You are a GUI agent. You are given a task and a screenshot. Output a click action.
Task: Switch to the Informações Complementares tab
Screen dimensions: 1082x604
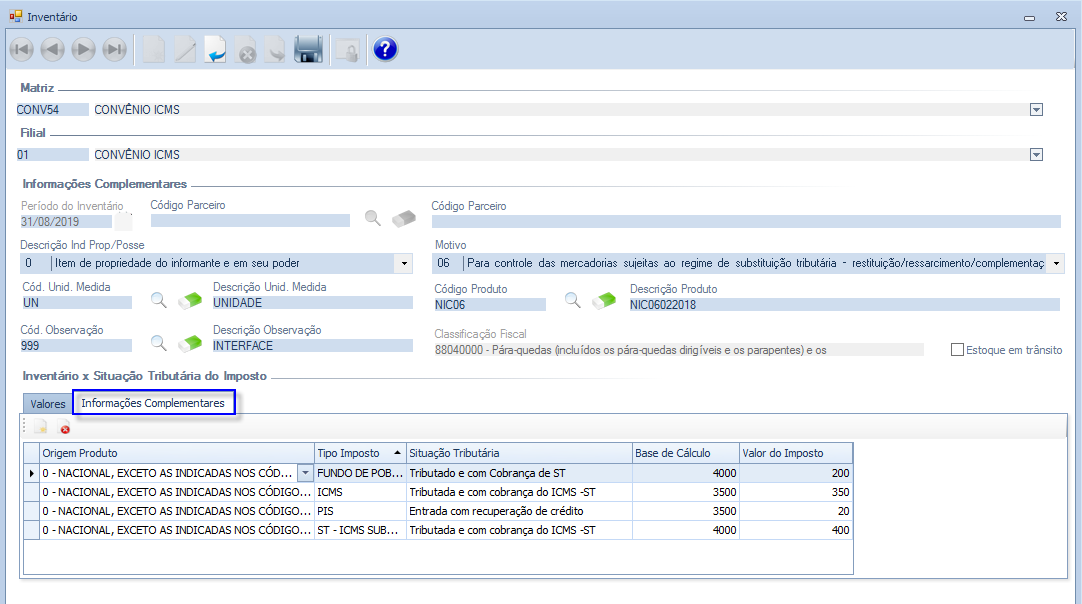click(153, 404)
